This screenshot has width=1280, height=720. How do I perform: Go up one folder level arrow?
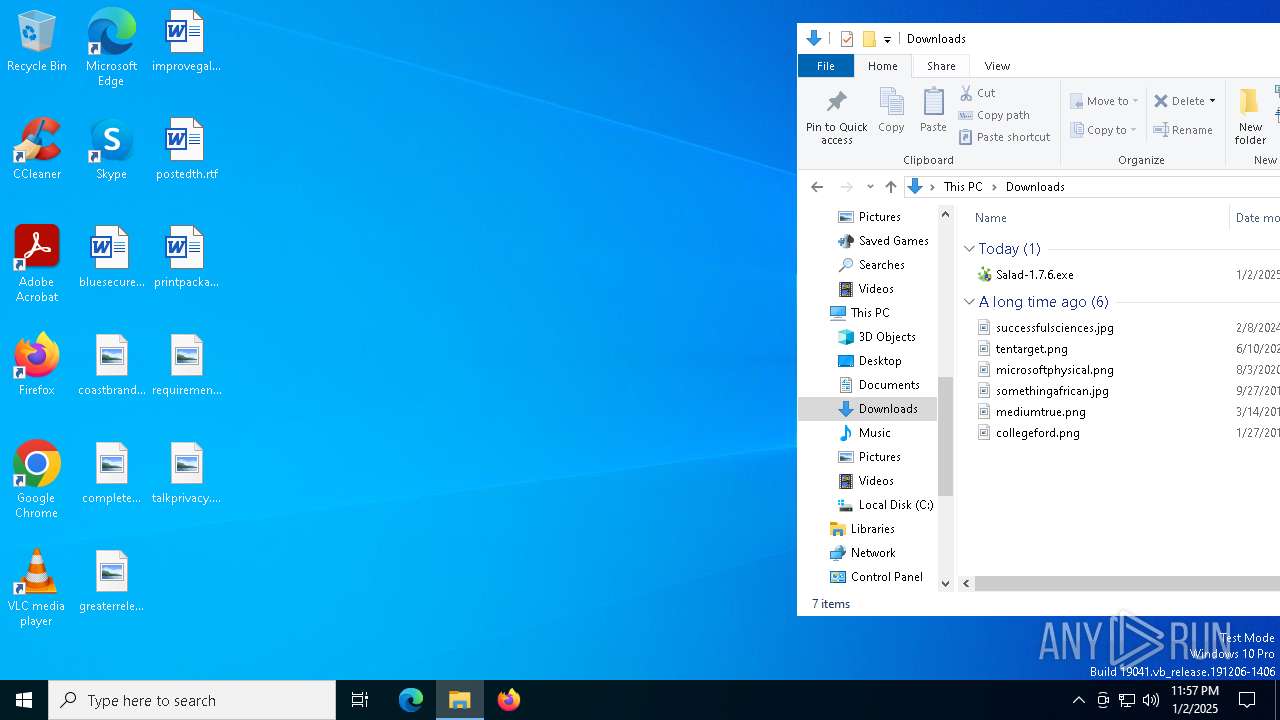891,187
